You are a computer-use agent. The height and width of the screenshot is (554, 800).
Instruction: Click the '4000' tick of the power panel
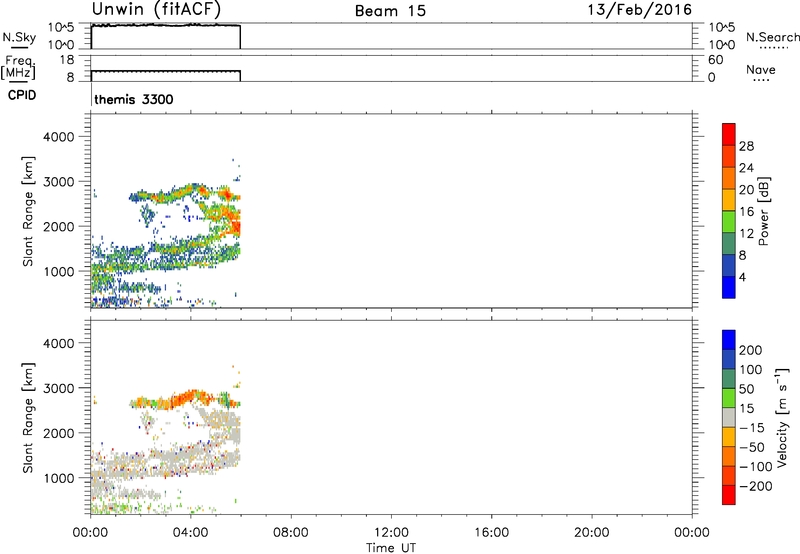pyautogui.click(x=59, y=137)
